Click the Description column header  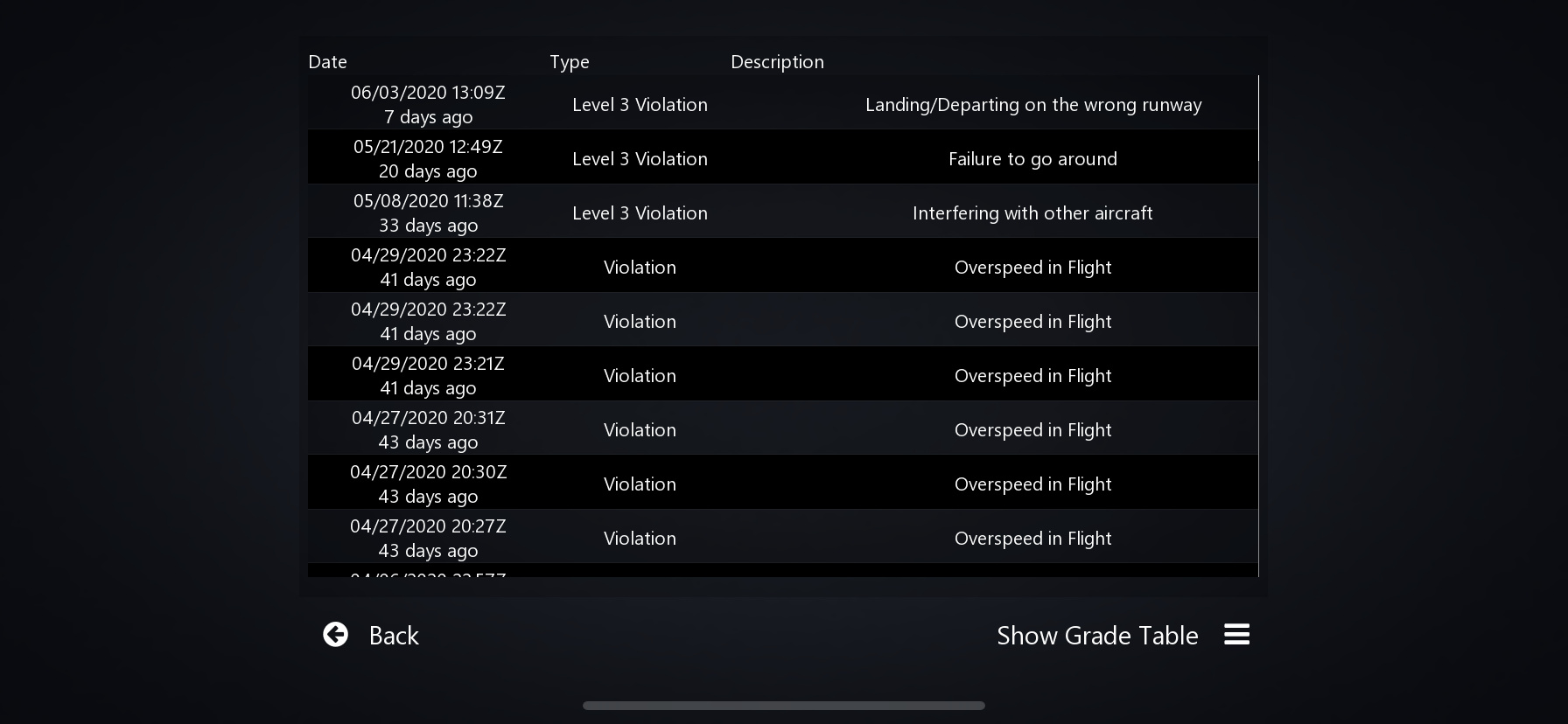point(777,62)
